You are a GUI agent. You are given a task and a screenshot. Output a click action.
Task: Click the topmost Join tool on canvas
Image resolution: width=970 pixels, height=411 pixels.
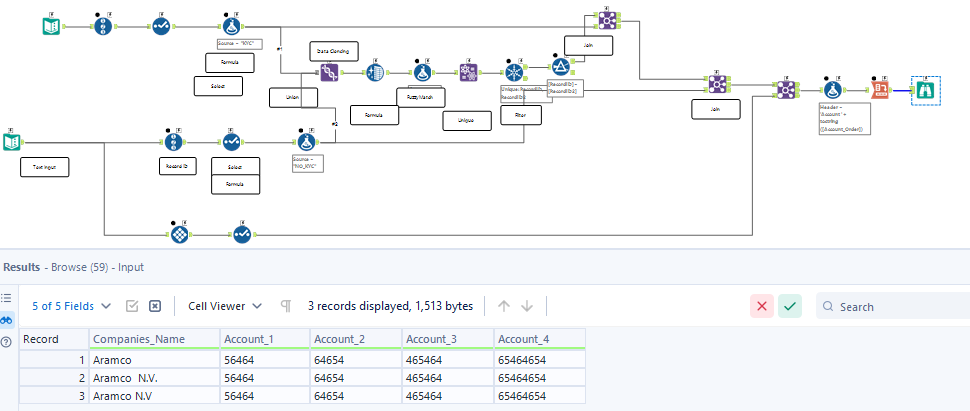coord(607,20)
